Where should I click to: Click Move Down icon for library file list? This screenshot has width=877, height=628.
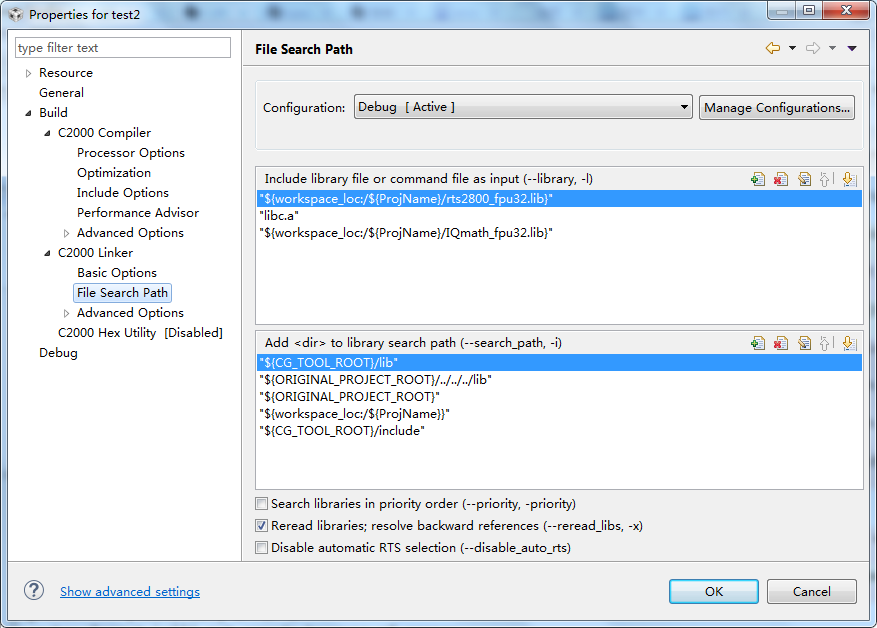(x=849, y=179)
